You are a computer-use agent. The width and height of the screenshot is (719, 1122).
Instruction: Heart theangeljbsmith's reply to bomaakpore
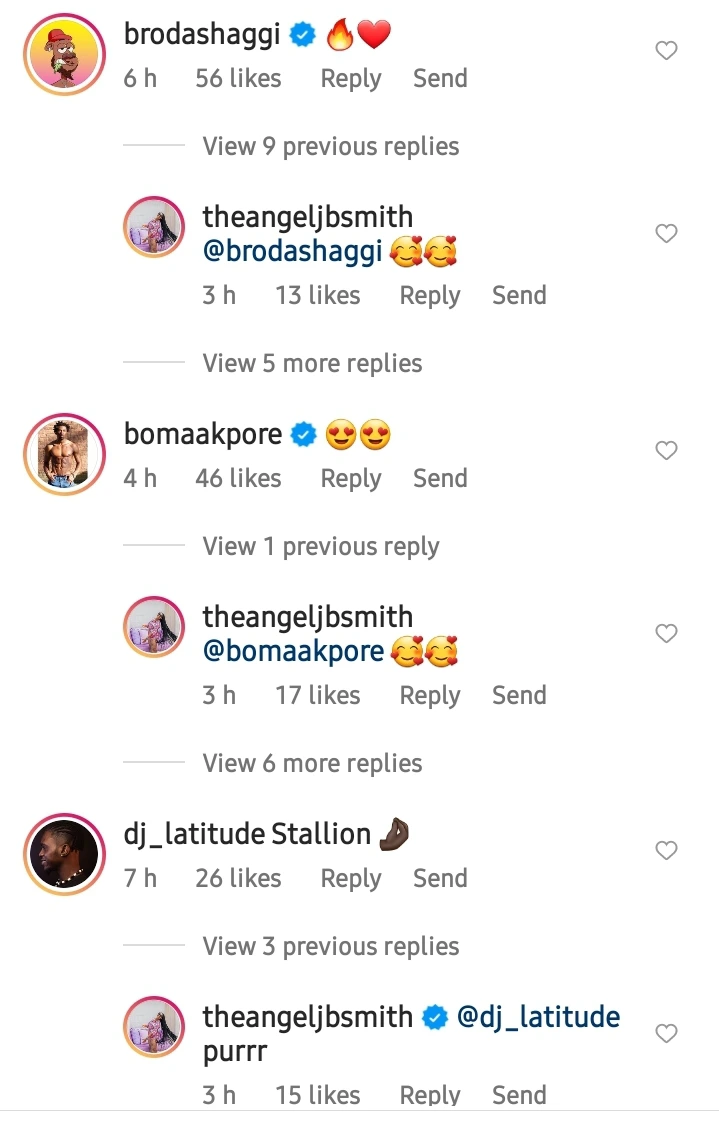666,633
